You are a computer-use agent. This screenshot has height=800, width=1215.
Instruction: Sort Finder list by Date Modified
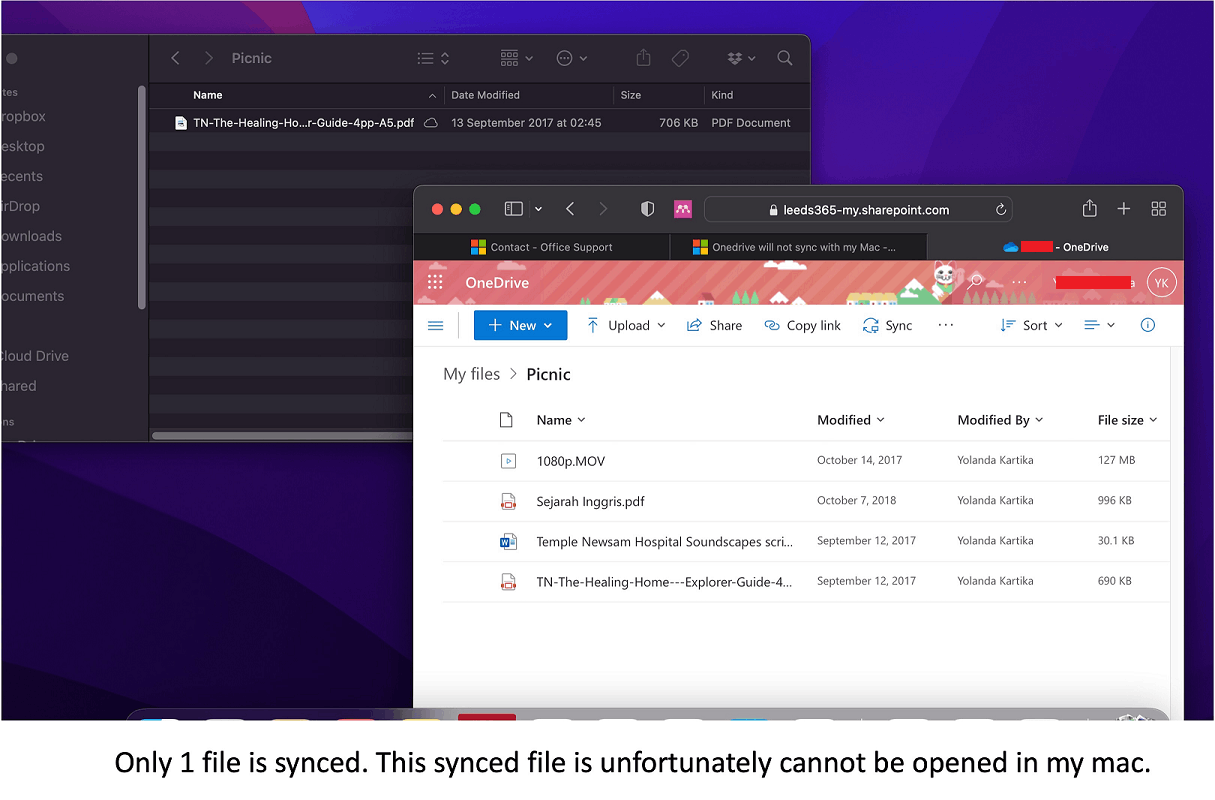click(x=485, y=95)
